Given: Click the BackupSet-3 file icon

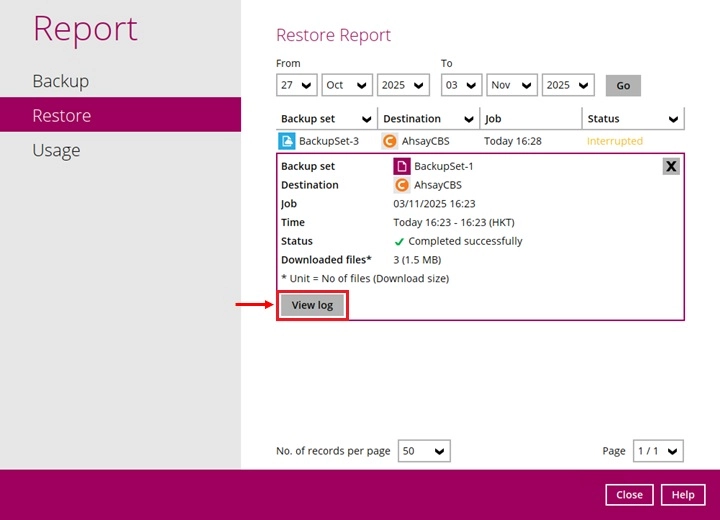Looking at the screenshot, I should [x=287, y=141].
